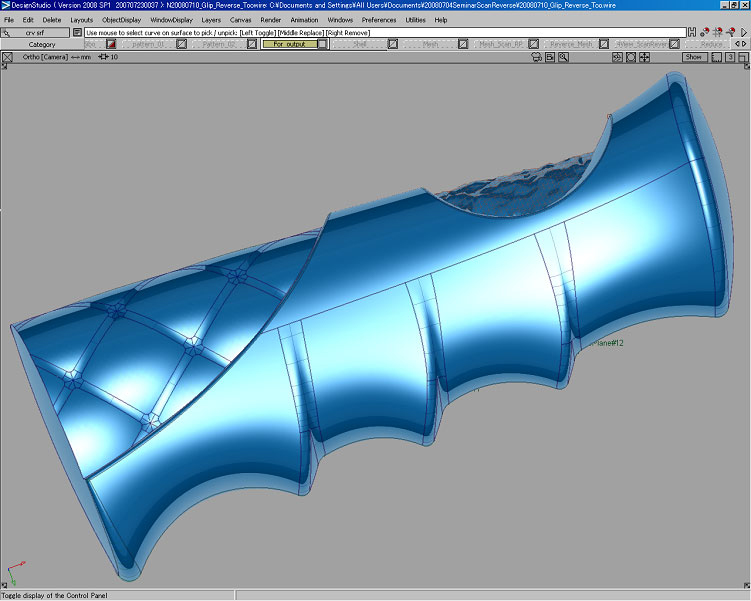The image size is (751, 601).
Task: Open the Category layer dropdown
Action: coord(42,44)
